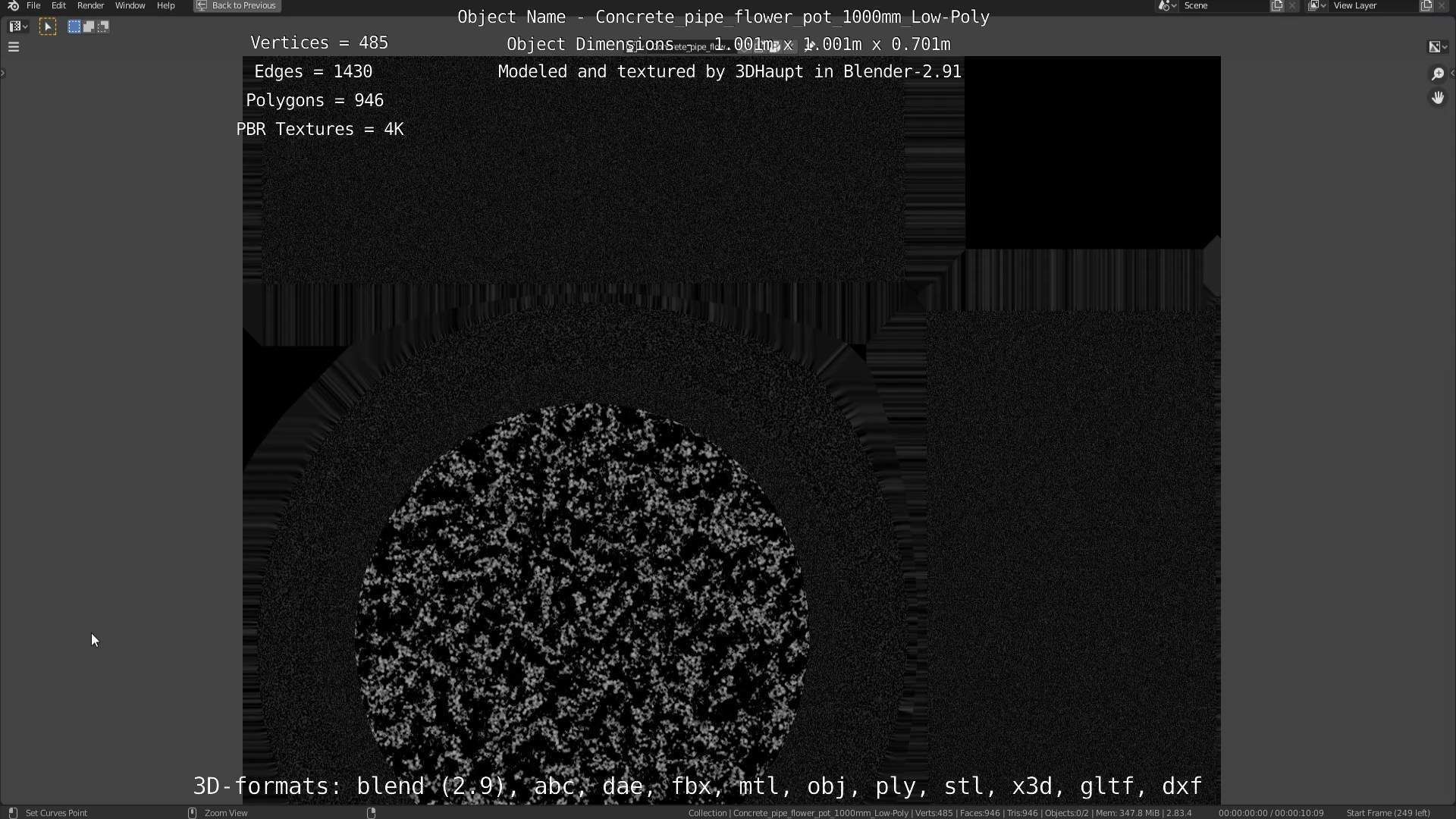Create a new scene with copy icon

click(x=1277, y=5)
